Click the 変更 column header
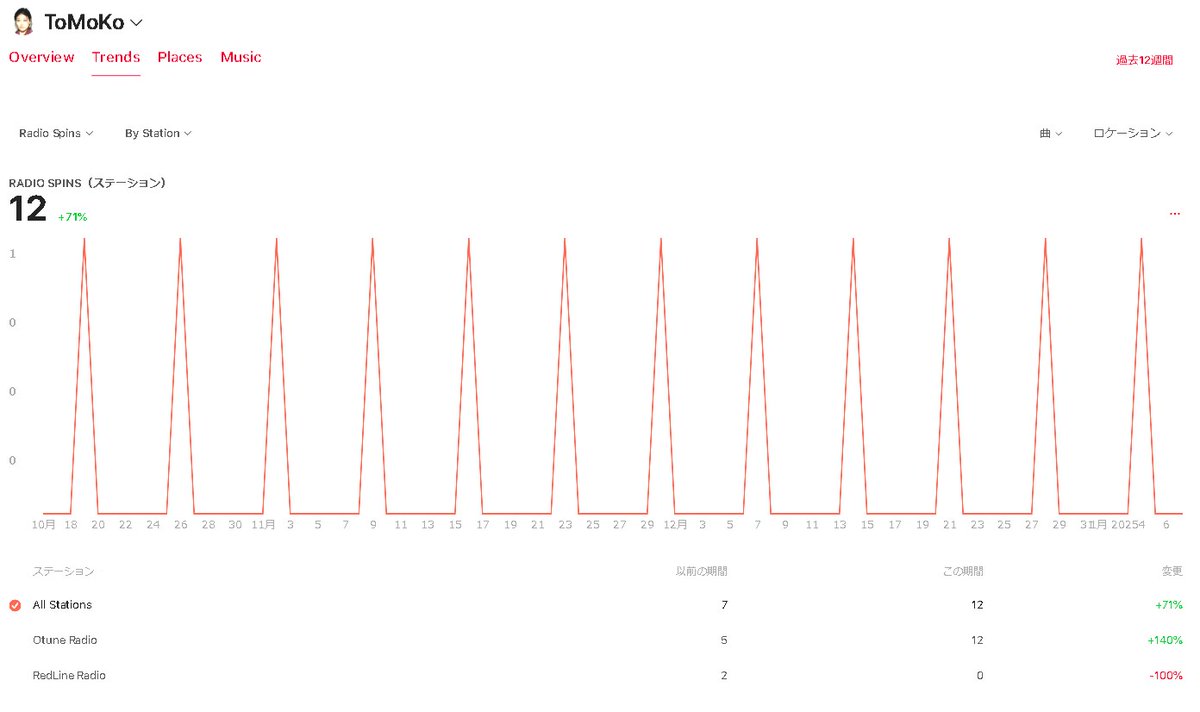 click(x=1172, y=571)
